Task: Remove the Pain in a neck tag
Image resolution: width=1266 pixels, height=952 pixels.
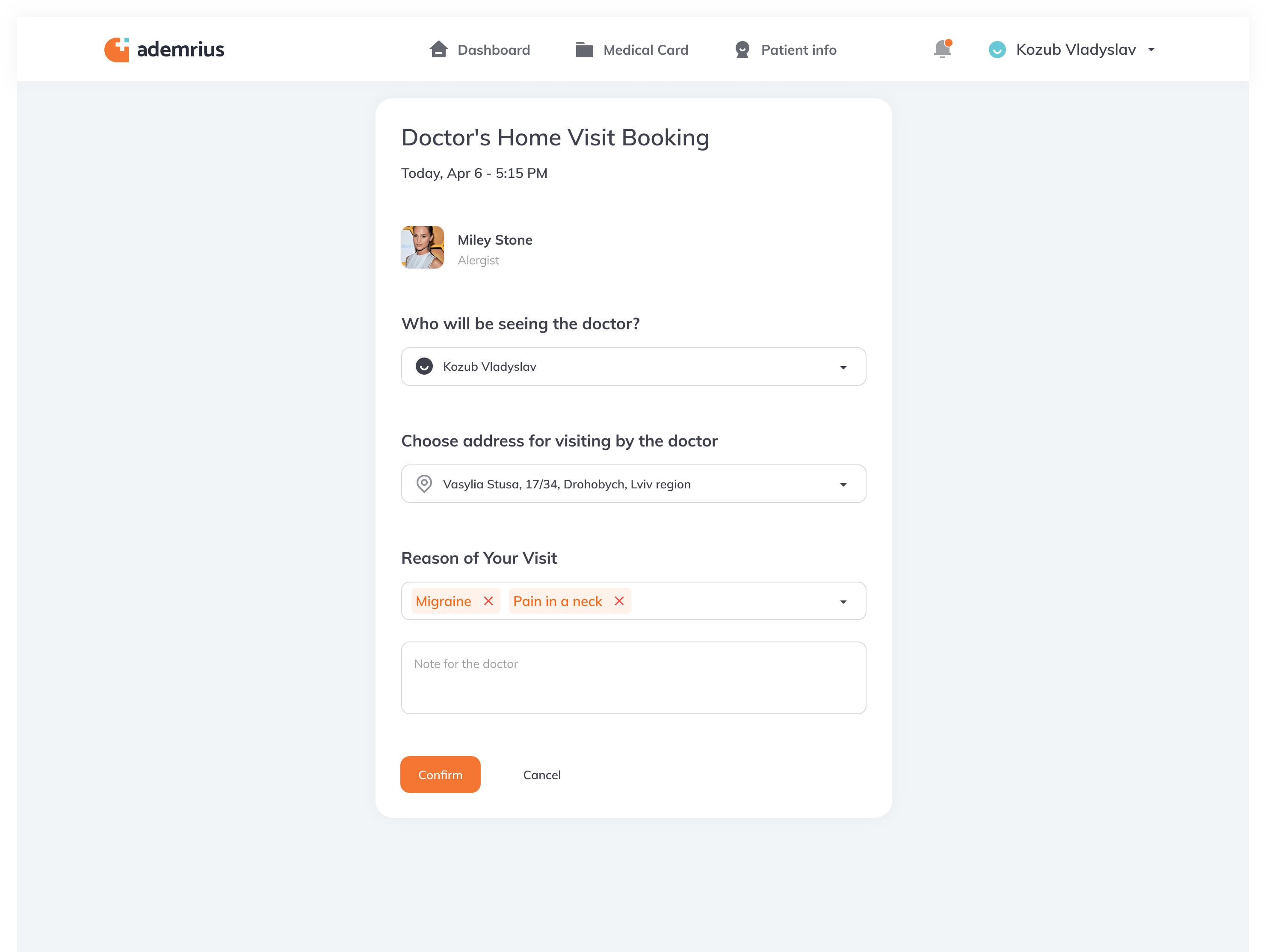Action: (619, 601)
